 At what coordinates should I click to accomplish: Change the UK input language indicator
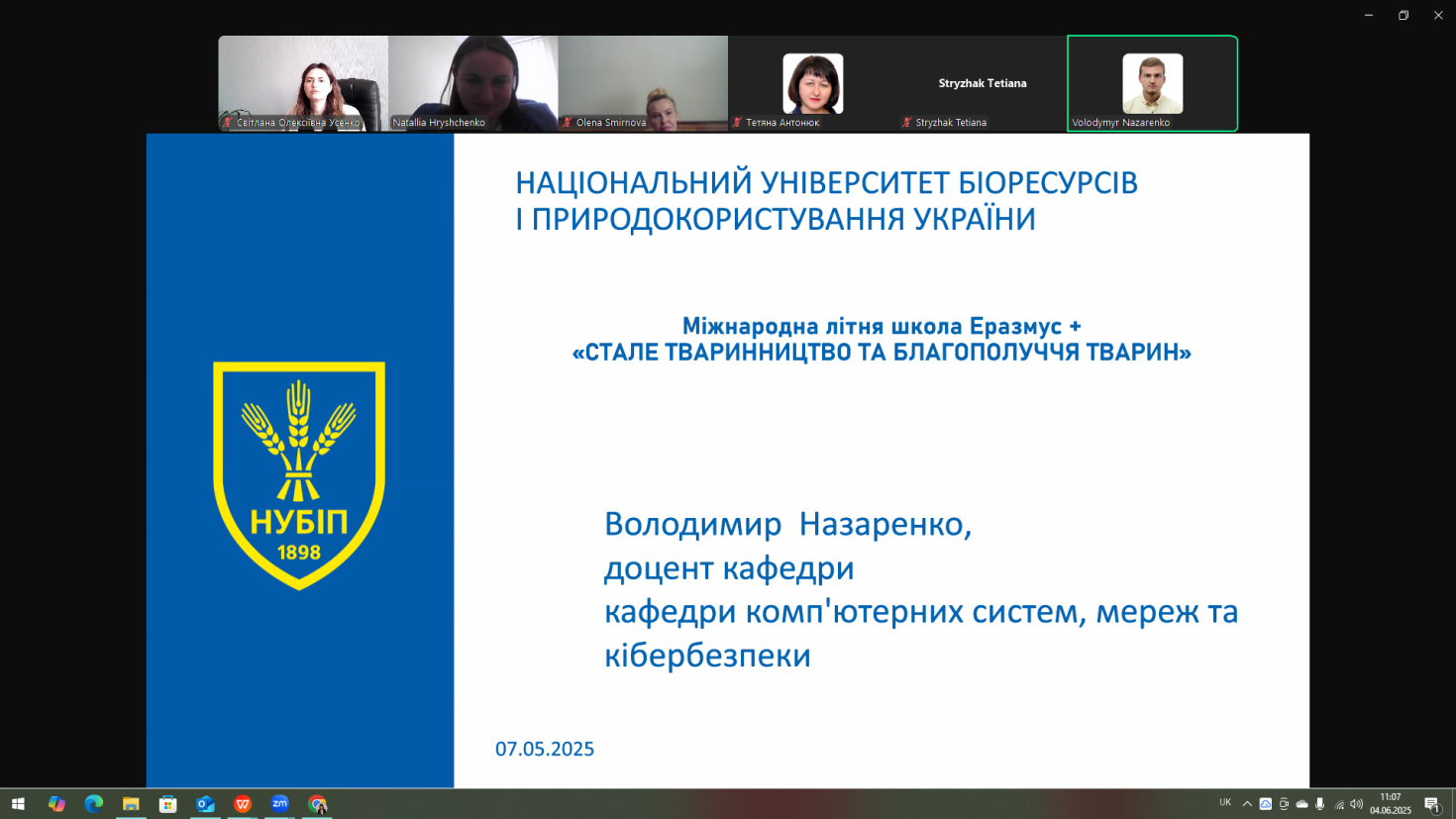point(1225,803)
